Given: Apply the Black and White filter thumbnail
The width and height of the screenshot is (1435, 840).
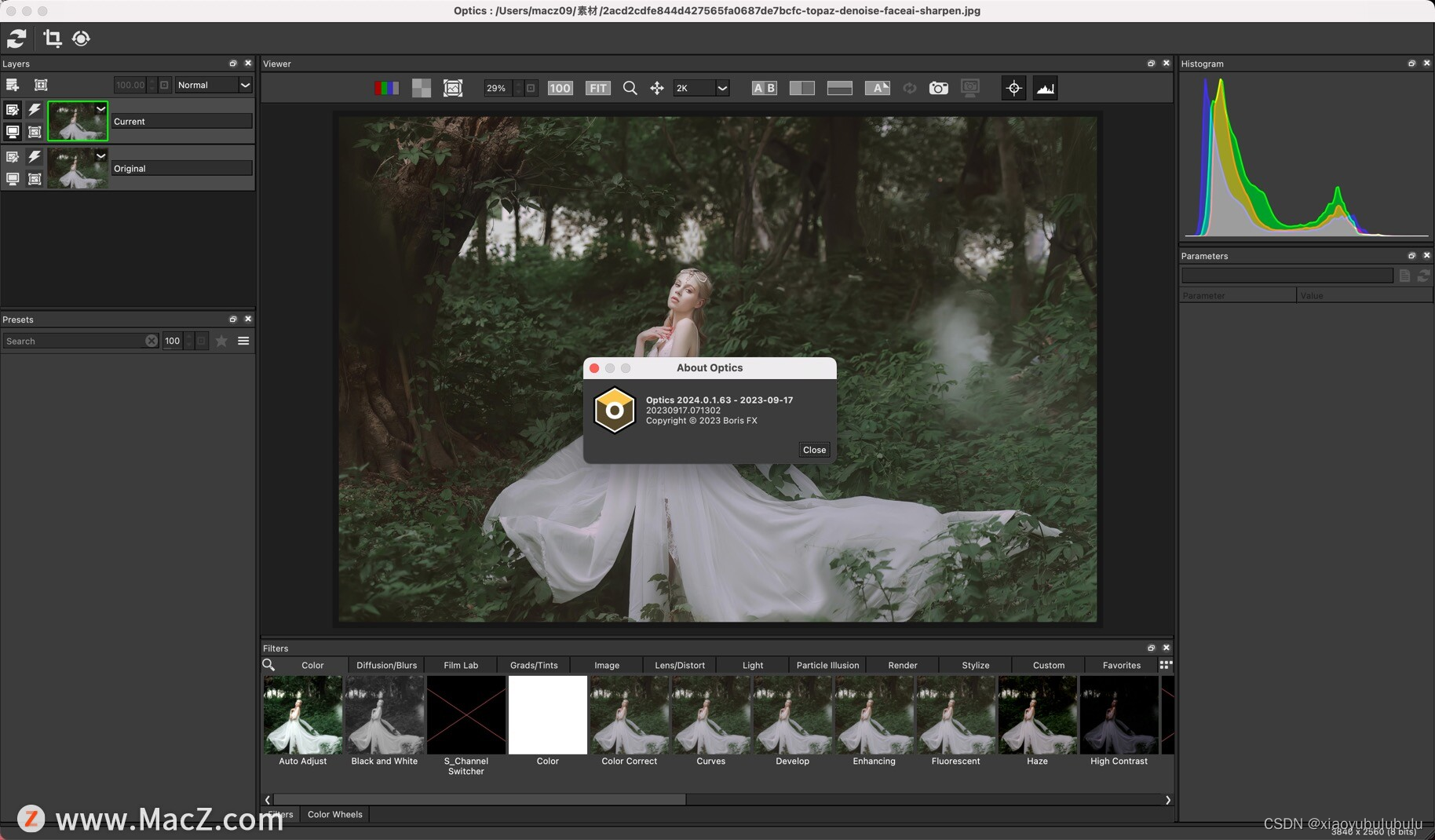Looking at the screenshot, I should [x=385, y=715].
